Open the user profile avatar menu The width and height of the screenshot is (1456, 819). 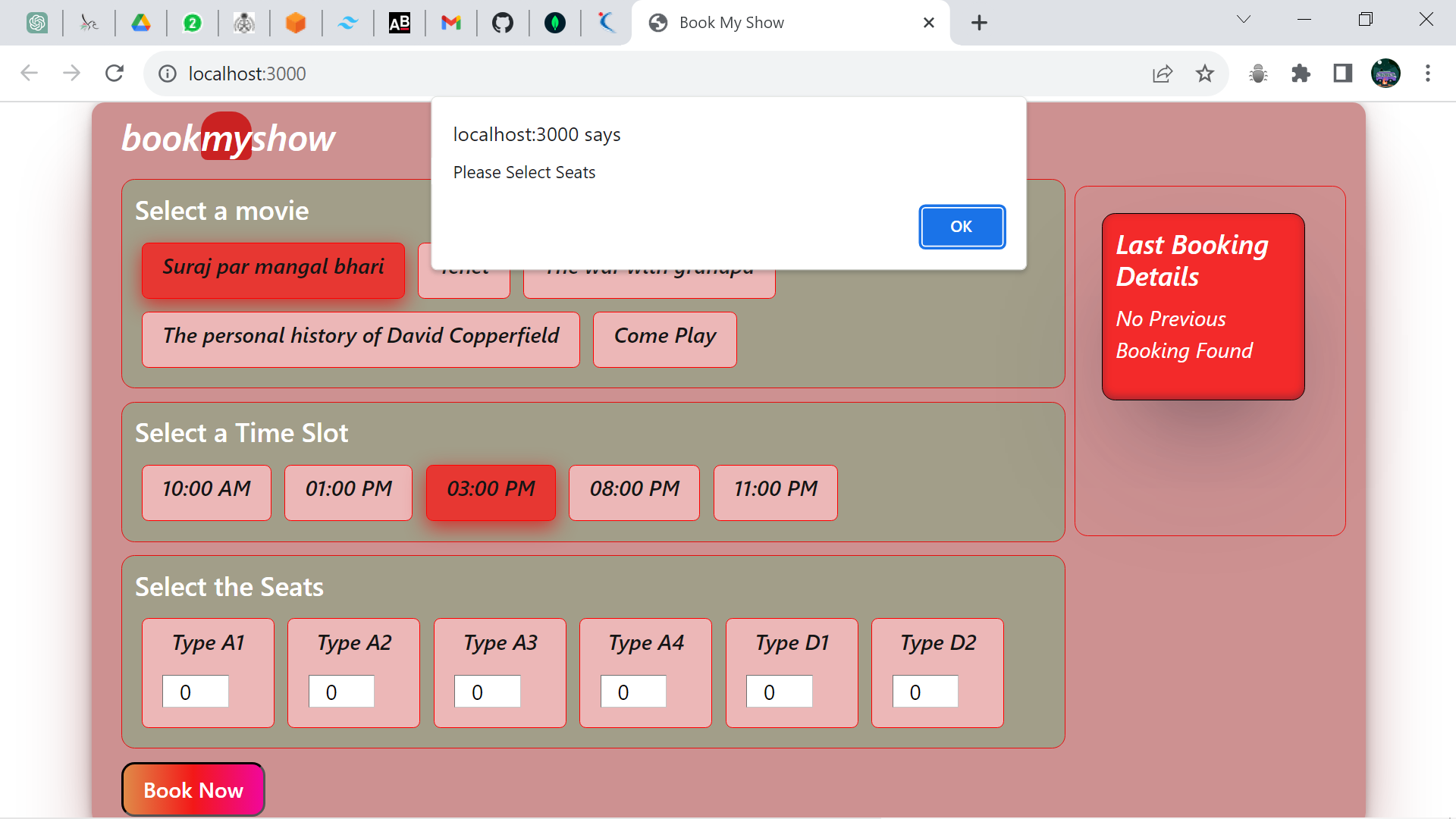pyautogui.click(x=1385, y=74)
